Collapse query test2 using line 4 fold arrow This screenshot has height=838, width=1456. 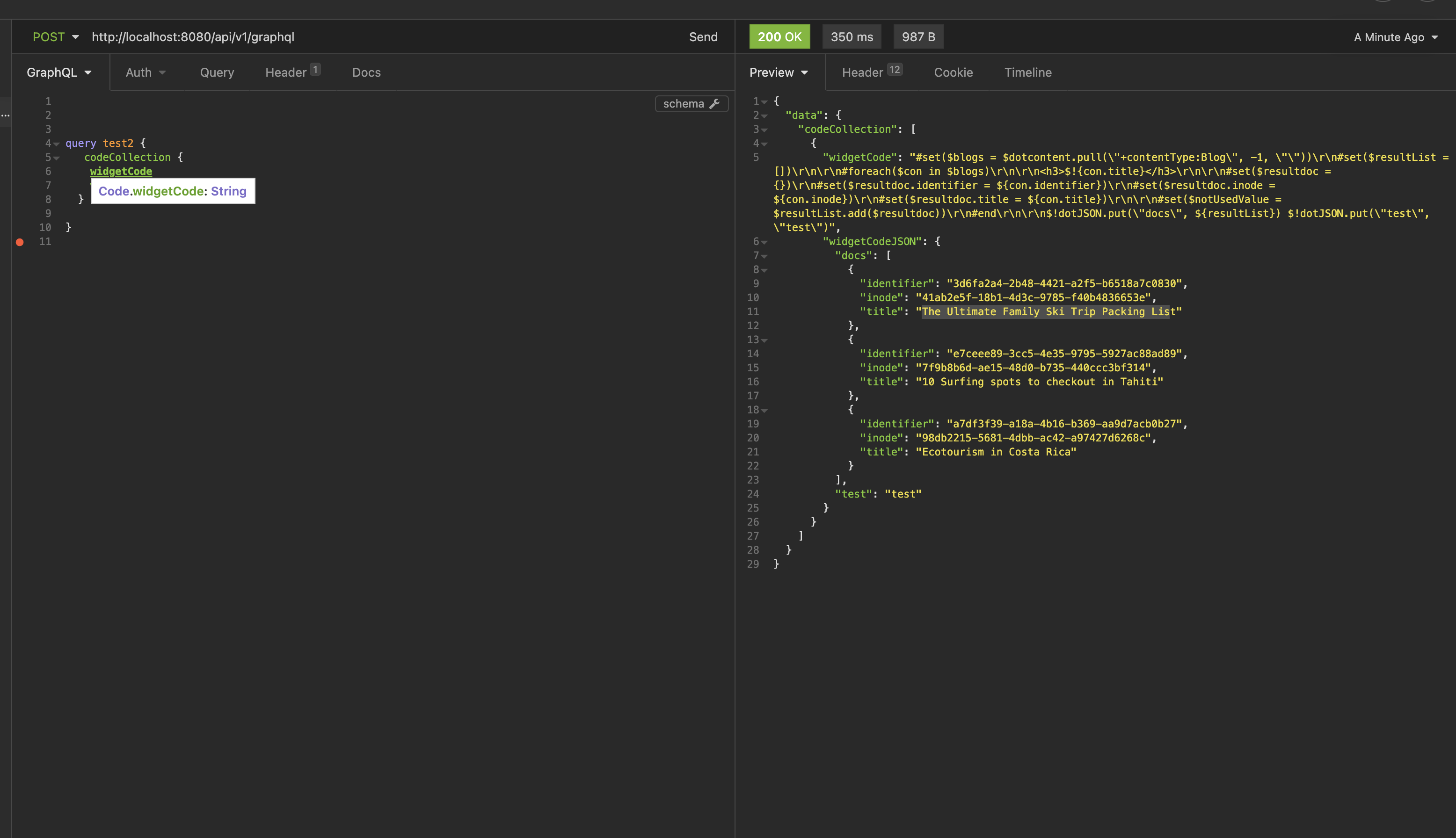pos(57,143)
